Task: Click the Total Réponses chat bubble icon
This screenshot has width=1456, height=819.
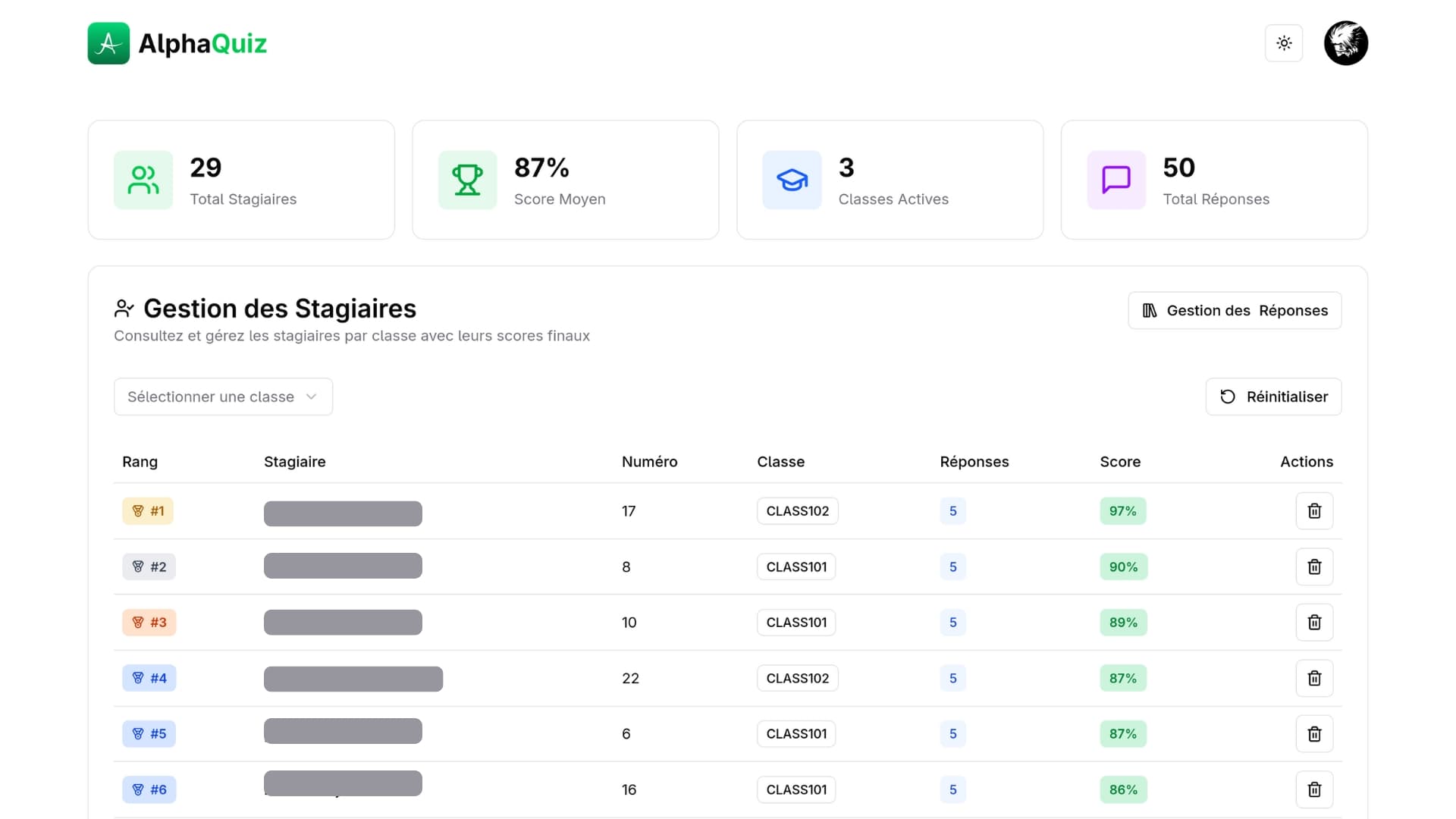Action: click(1116, 180)
